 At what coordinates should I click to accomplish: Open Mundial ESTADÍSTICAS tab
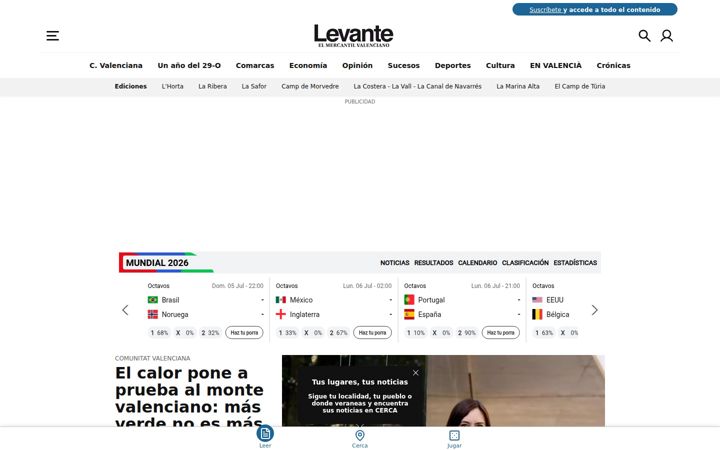[x=575, y=263]
